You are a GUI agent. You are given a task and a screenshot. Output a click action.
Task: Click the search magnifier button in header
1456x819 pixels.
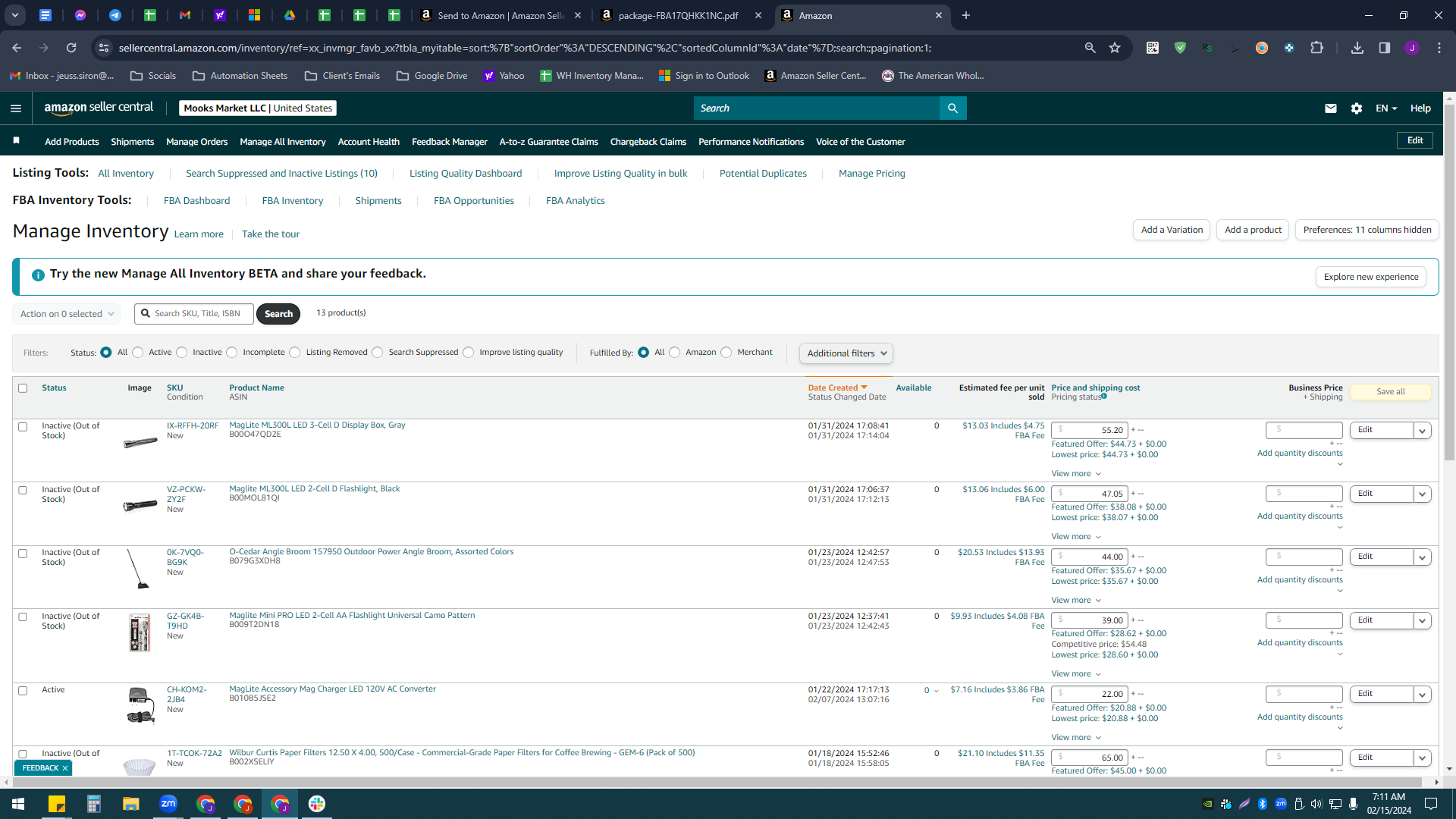952,108
